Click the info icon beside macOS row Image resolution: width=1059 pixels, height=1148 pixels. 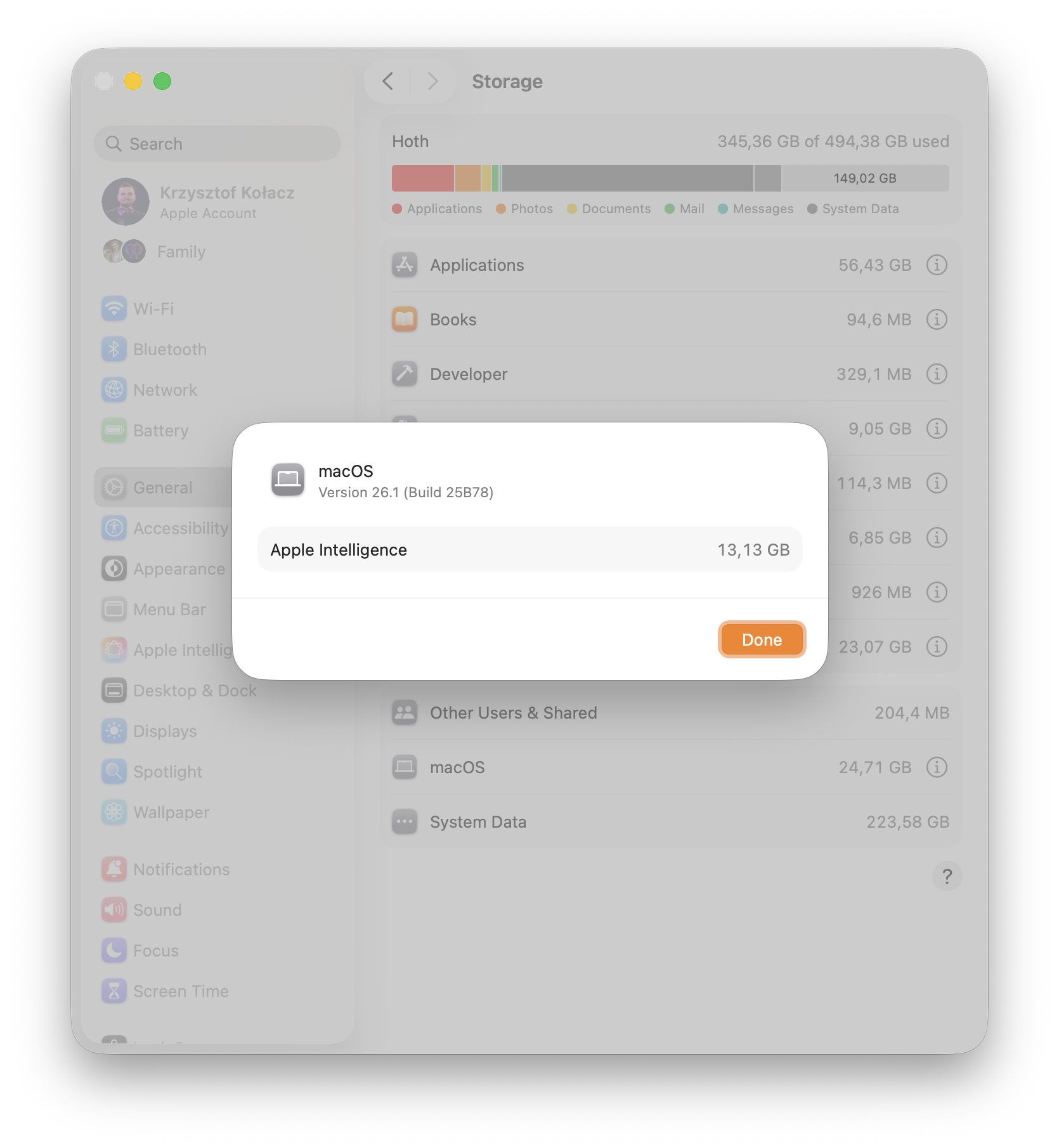pos(937,767)
